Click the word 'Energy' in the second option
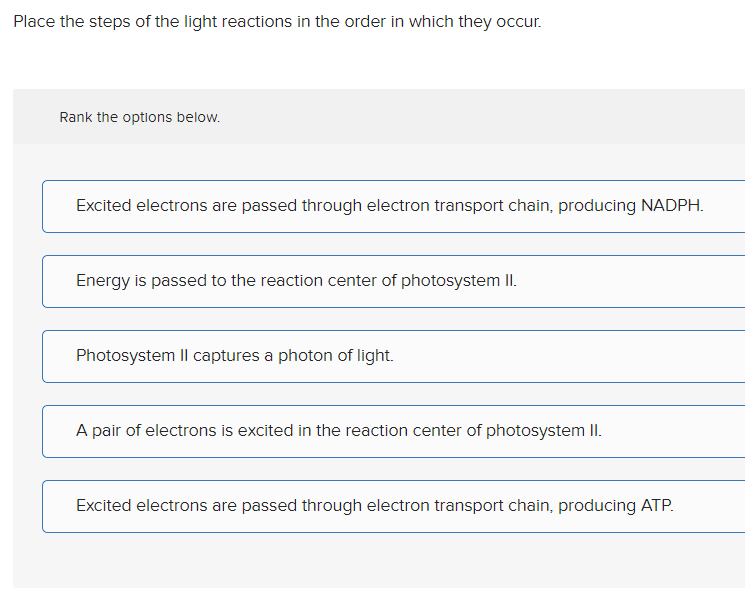 pyautogui.click(x=103, y=281)
